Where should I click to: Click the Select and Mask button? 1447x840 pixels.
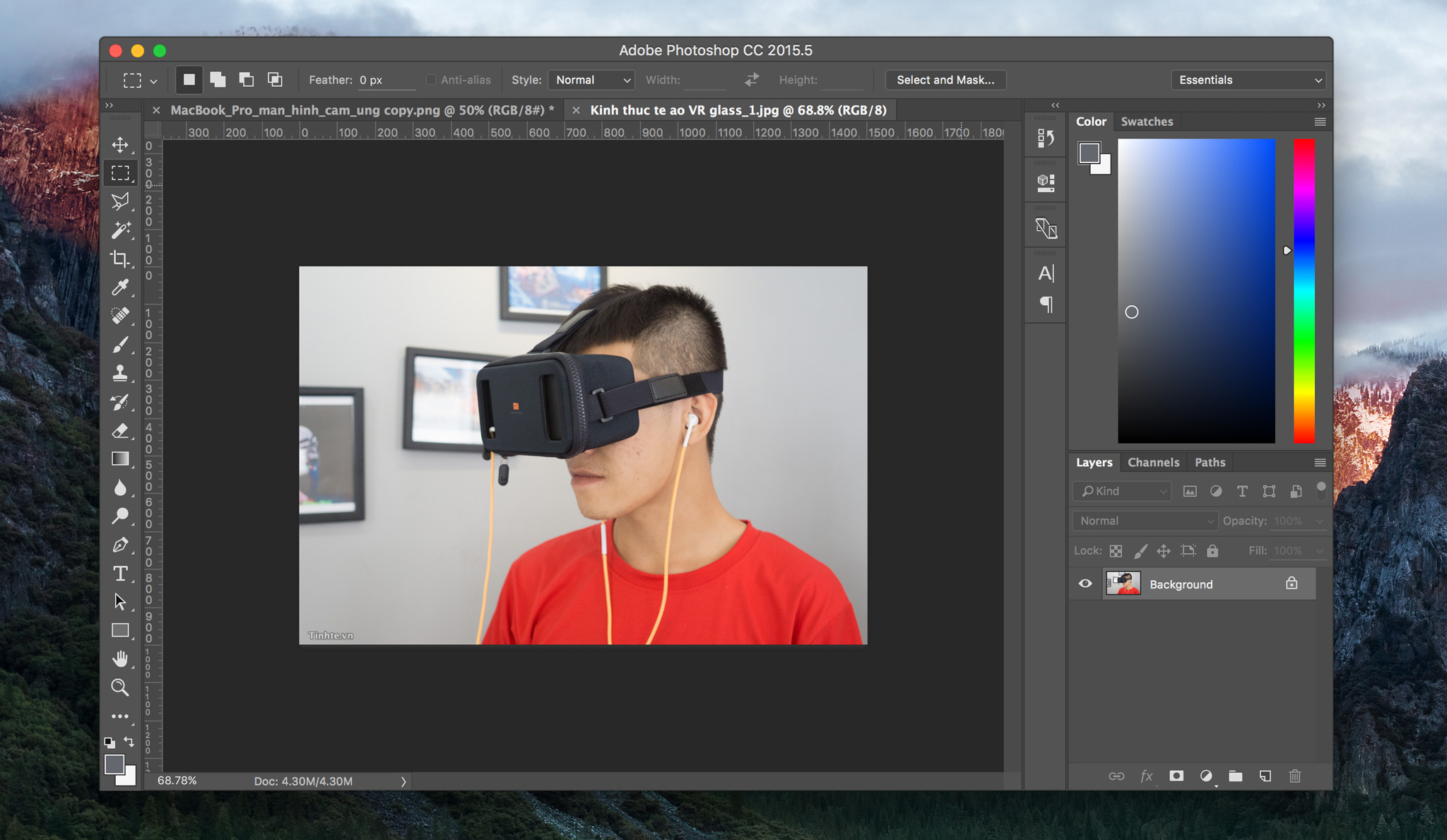[945, 80]
